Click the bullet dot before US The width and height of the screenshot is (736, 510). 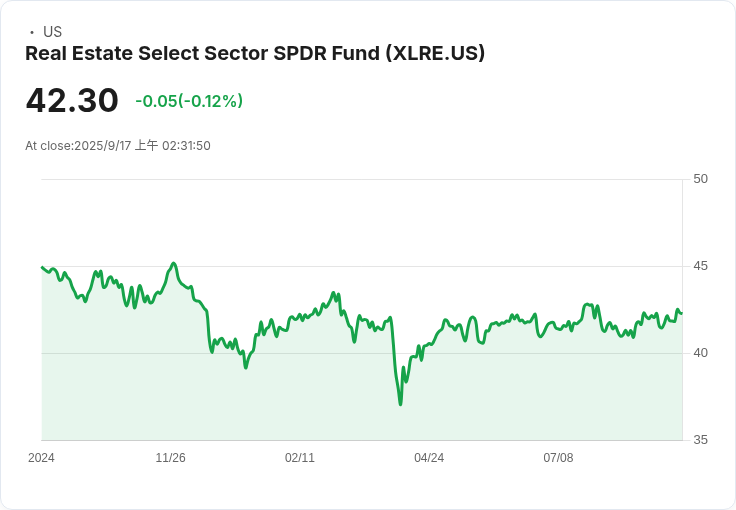pyautogui.click(x=32, y=32)
